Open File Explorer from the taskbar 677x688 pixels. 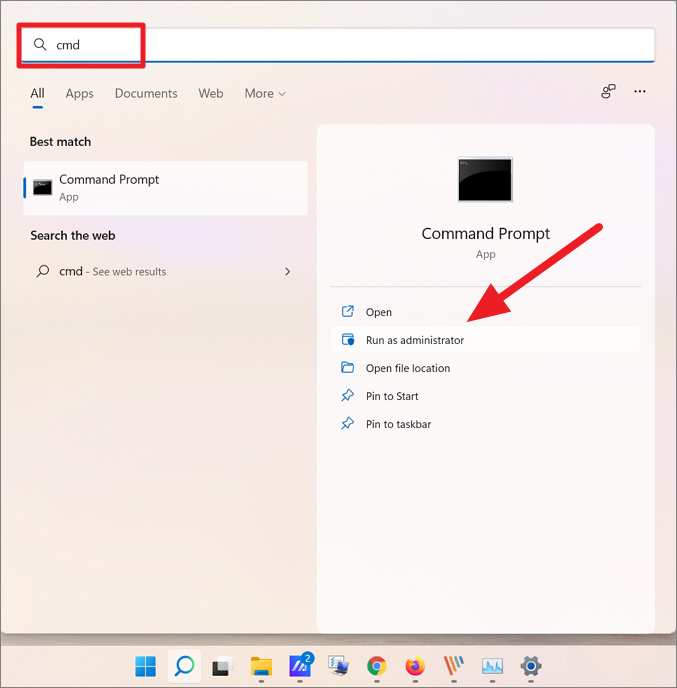click(261, 666)
